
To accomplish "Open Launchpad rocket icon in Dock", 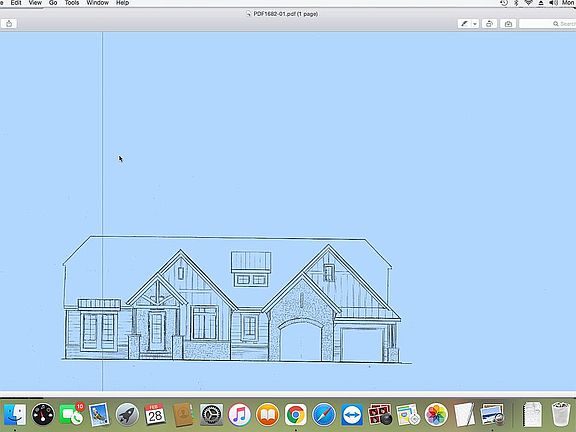I will [127, 414].
